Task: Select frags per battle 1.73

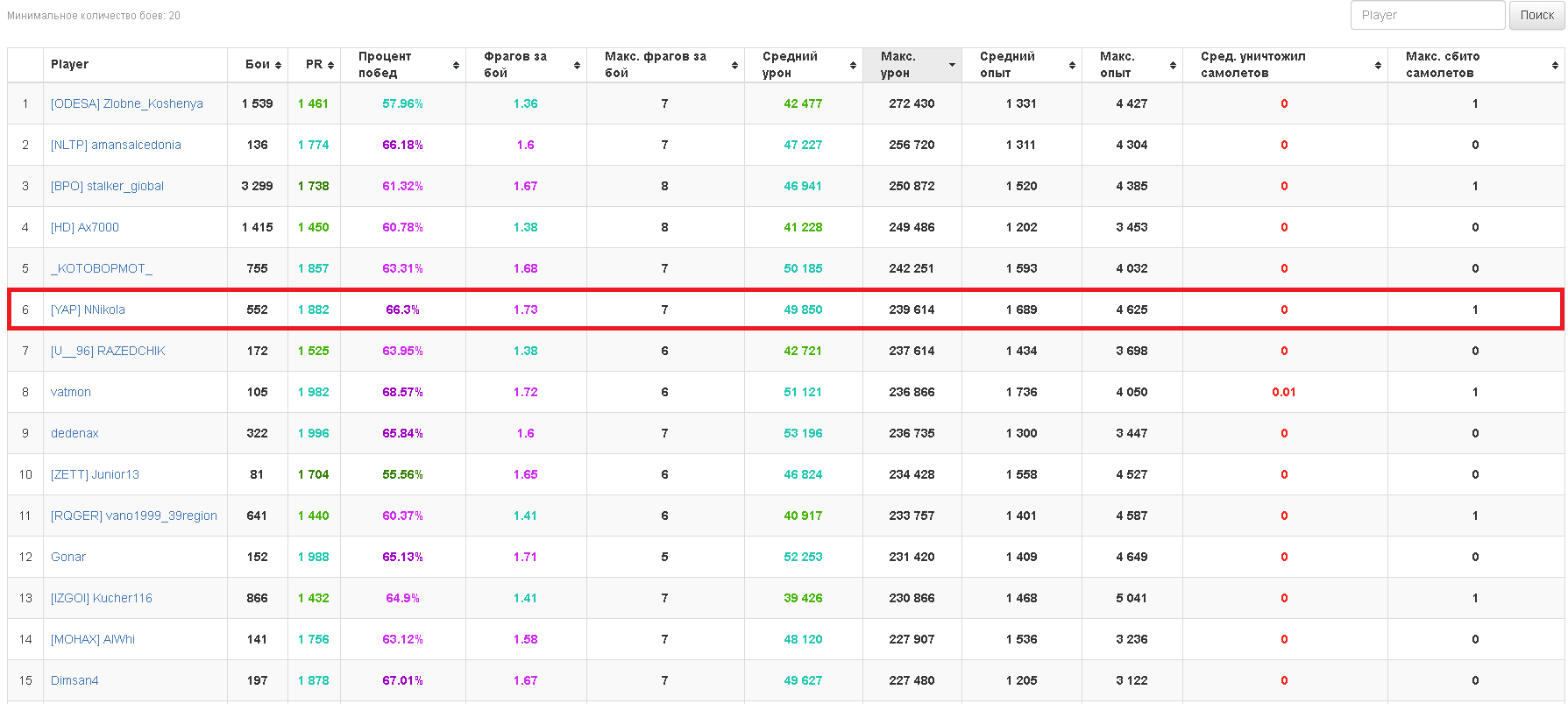Action: point(525,309)
